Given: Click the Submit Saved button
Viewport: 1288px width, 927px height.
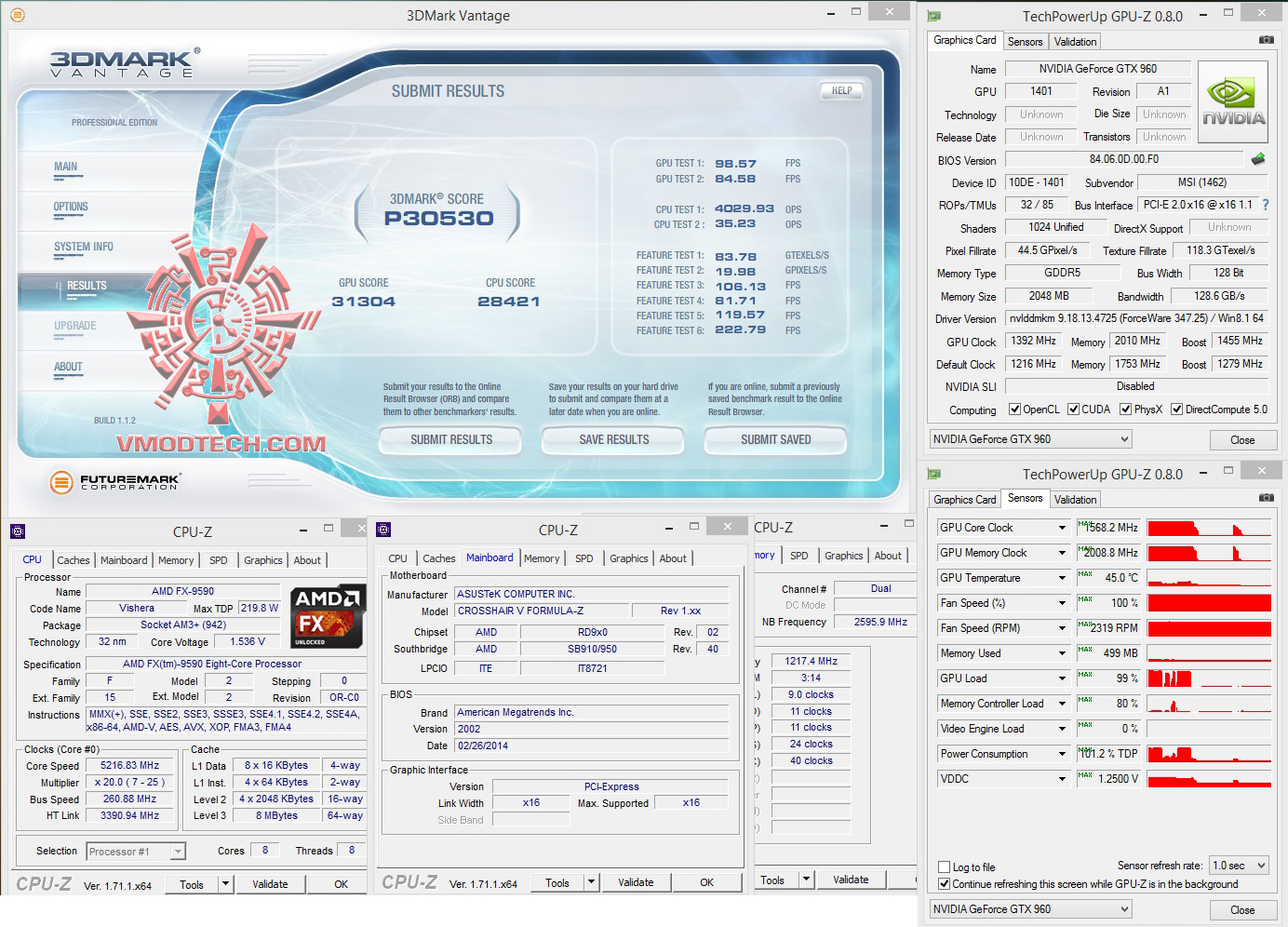Looking at the screenshot, I should [776, 439].
